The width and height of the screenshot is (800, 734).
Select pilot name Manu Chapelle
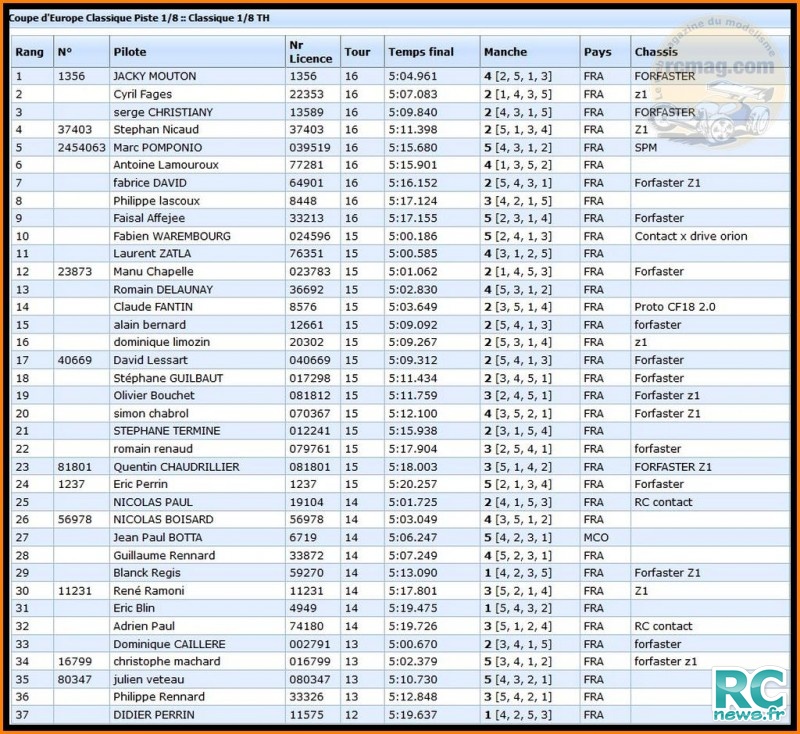point(153,272)
